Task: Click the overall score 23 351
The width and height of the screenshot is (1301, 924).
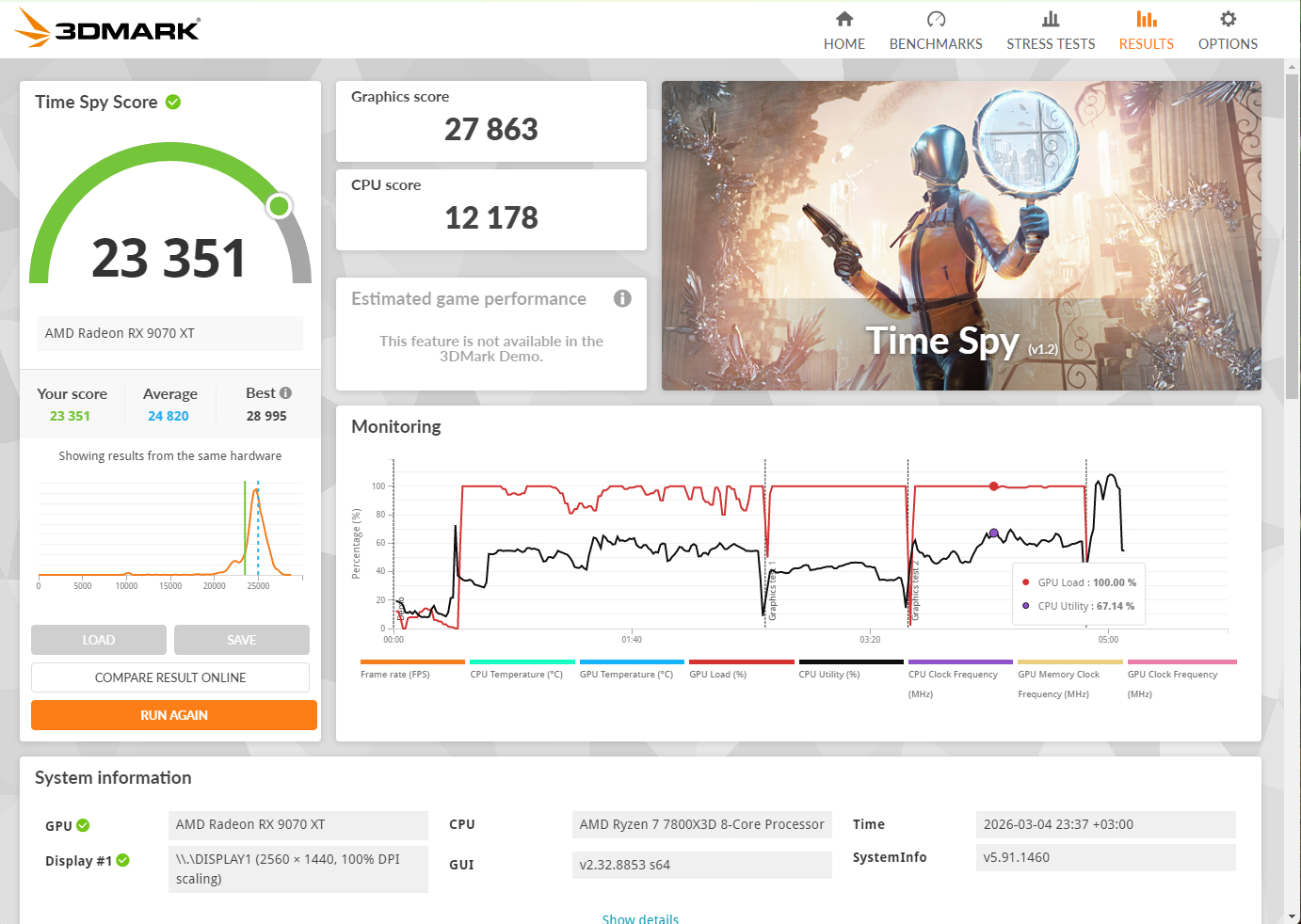Action: (169, 258)
